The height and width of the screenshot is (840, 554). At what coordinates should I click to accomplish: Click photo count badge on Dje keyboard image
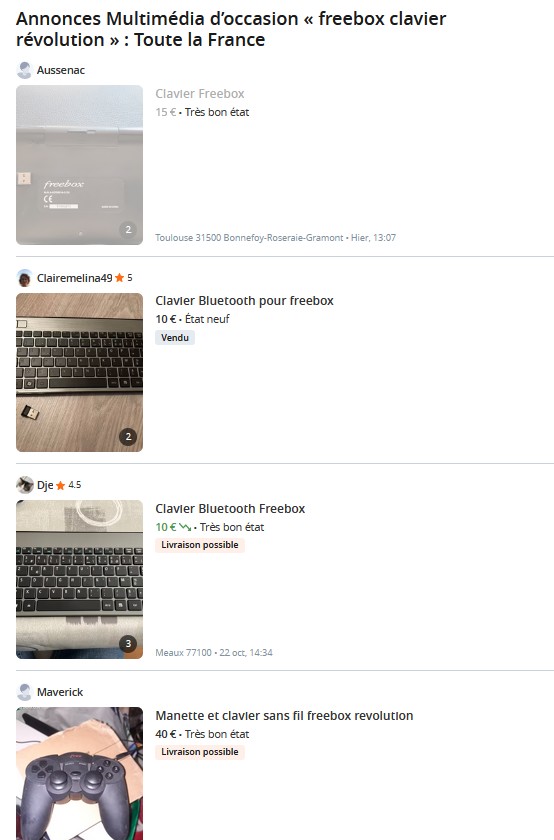pos(128,643)
